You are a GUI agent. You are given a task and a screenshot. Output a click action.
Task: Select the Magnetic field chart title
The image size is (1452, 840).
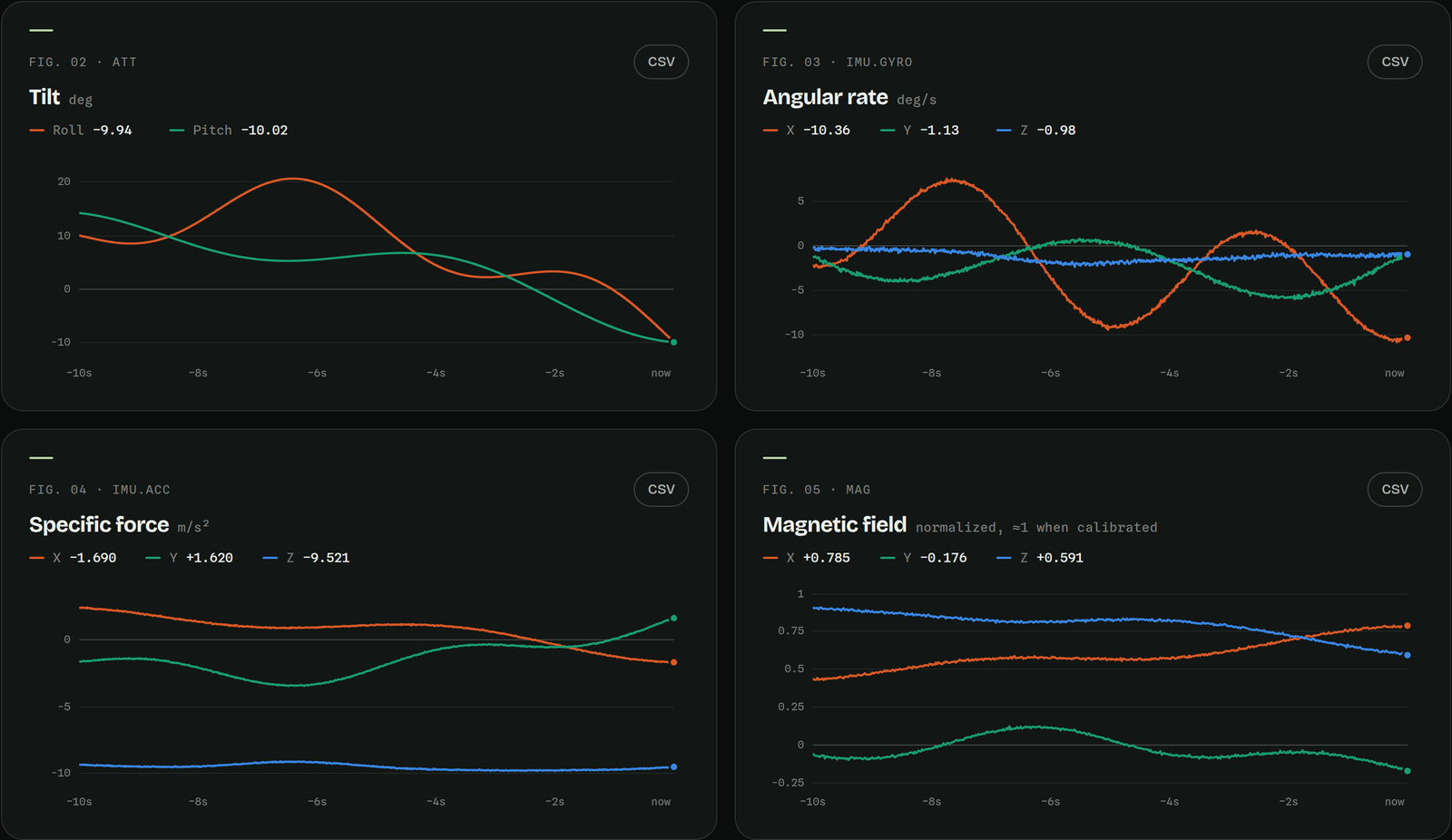pyautogui.click(x=835, y=524)
